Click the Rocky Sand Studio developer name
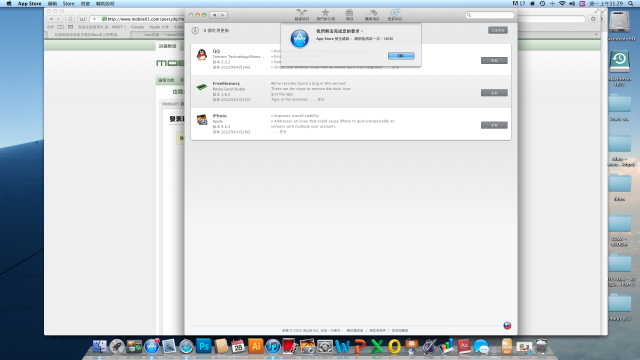Screen dimensions: 640x360 click(229, 89)
